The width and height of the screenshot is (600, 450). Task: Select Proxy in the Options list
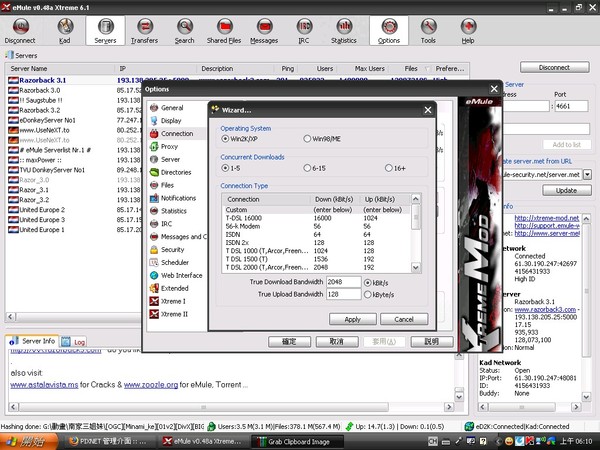pyautogui.click(x=169, y=147)
